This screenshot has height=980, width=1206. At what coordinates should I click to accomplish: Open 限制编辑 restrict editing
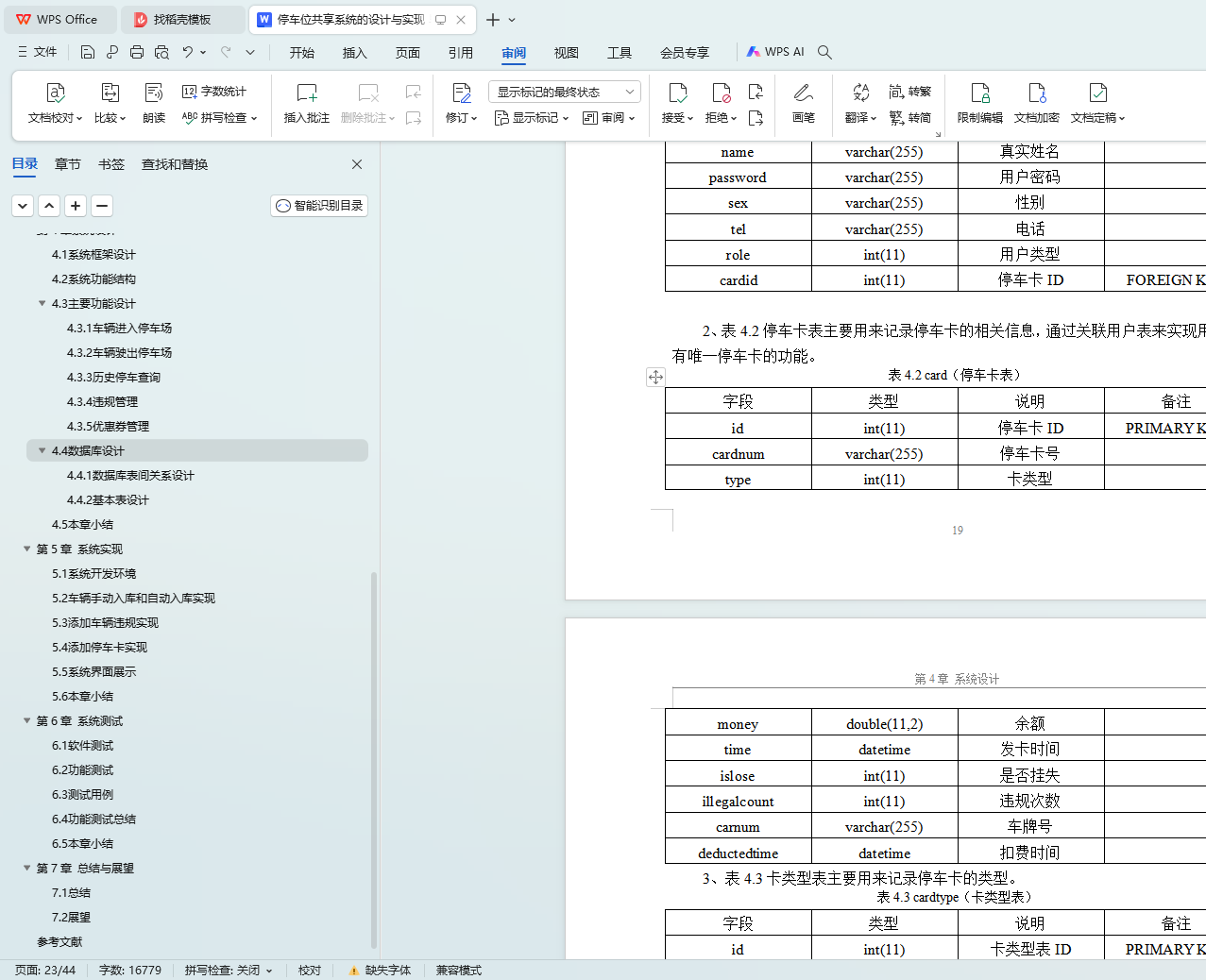click(x=980, y=103)
